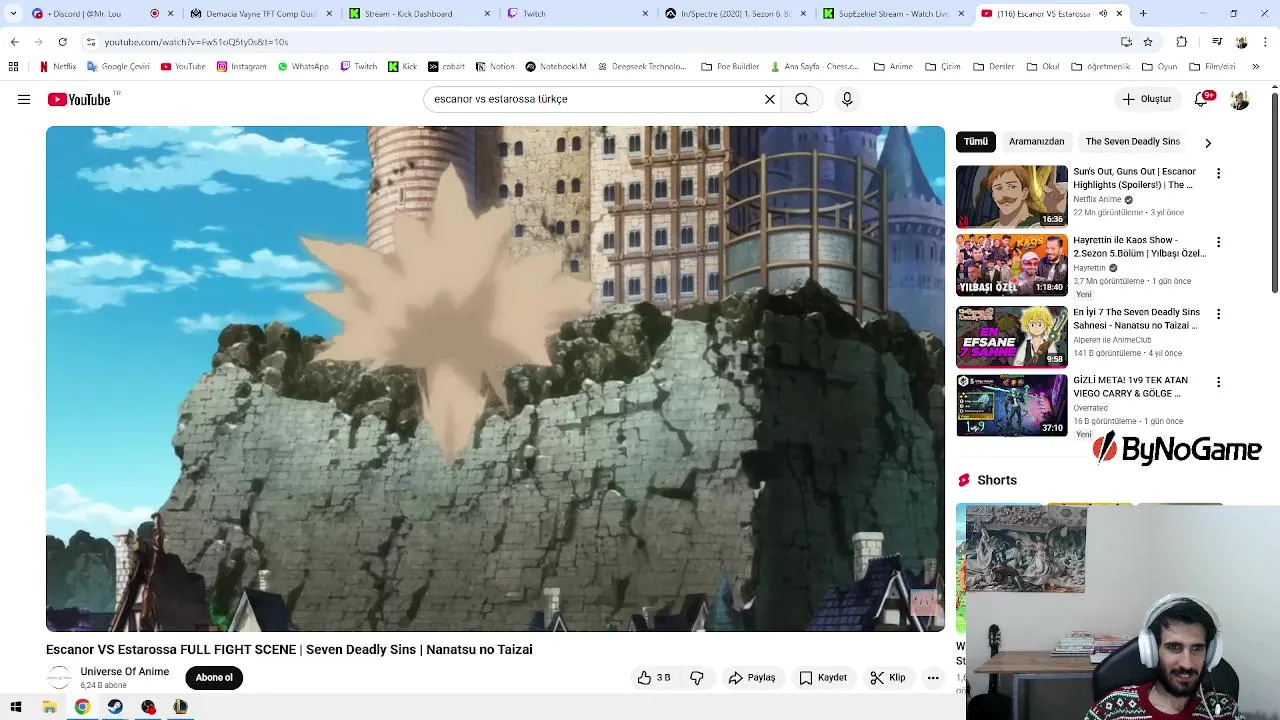
Task: Open Instagram bookmark
Action: pyautogui.click(x=241, y=67)
